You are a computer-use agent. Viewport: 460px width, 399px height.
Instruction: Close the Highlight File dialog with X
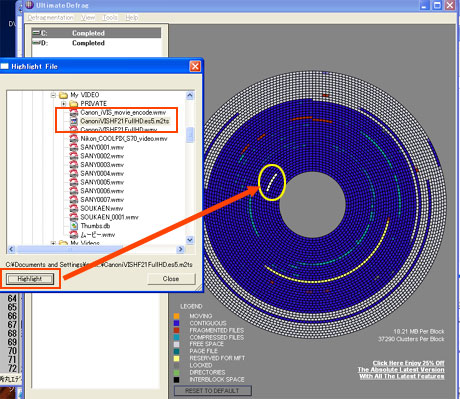coord(195,66)
